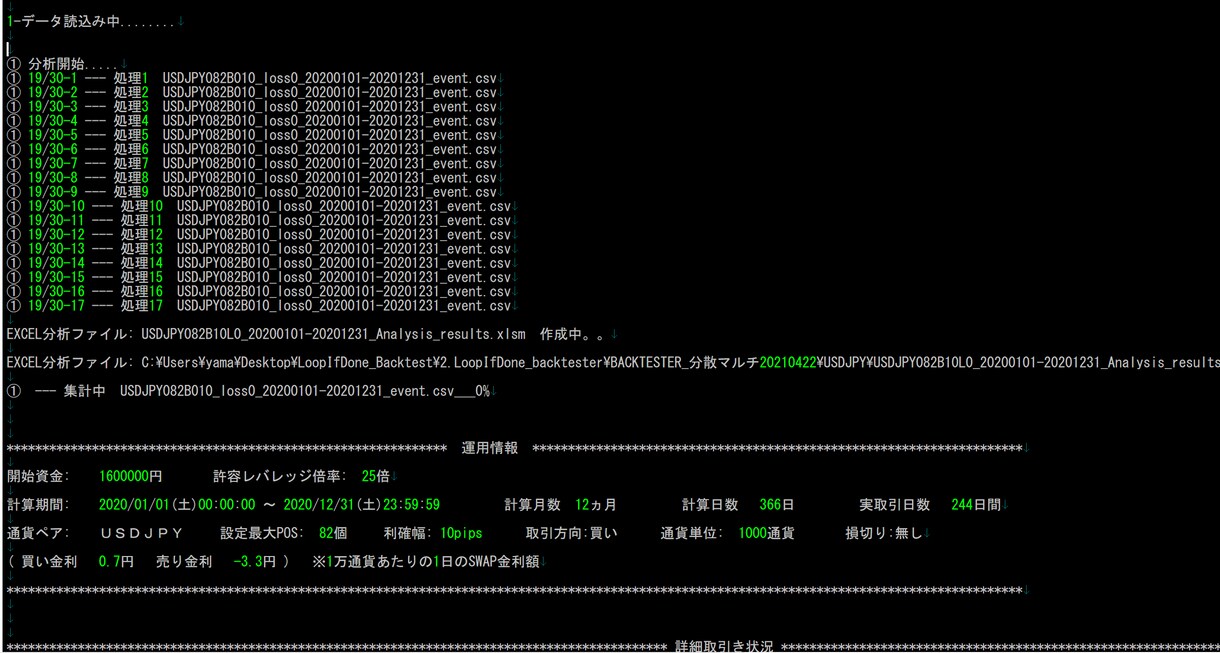Click the "処理14" label
The width and height of the screenshot is (1220, 653).
[142, 262]
